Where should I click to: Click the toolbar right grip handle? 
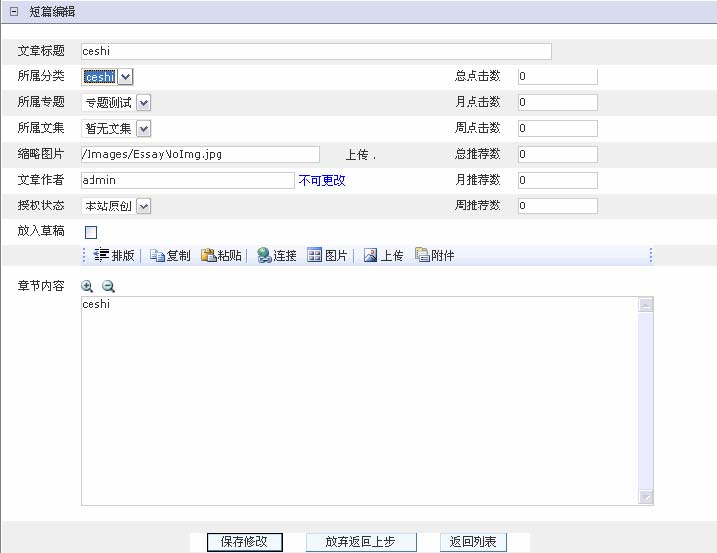point(651,255)
